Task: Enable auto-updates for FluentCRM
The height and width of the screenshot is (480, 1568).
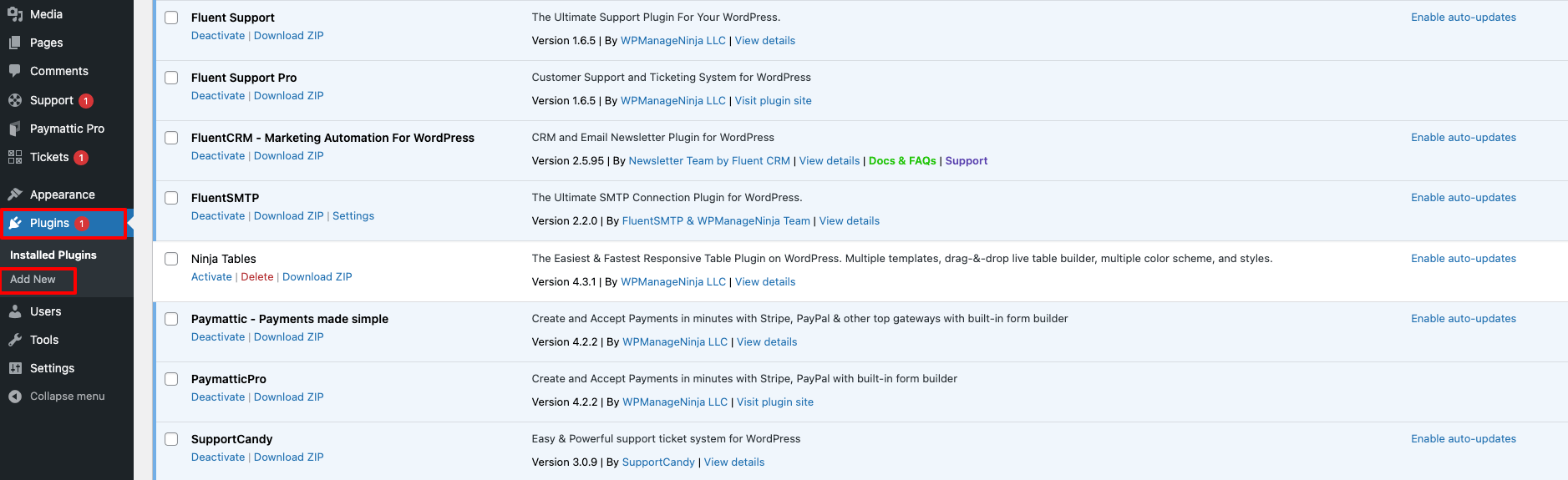Action: (1463, 138)
